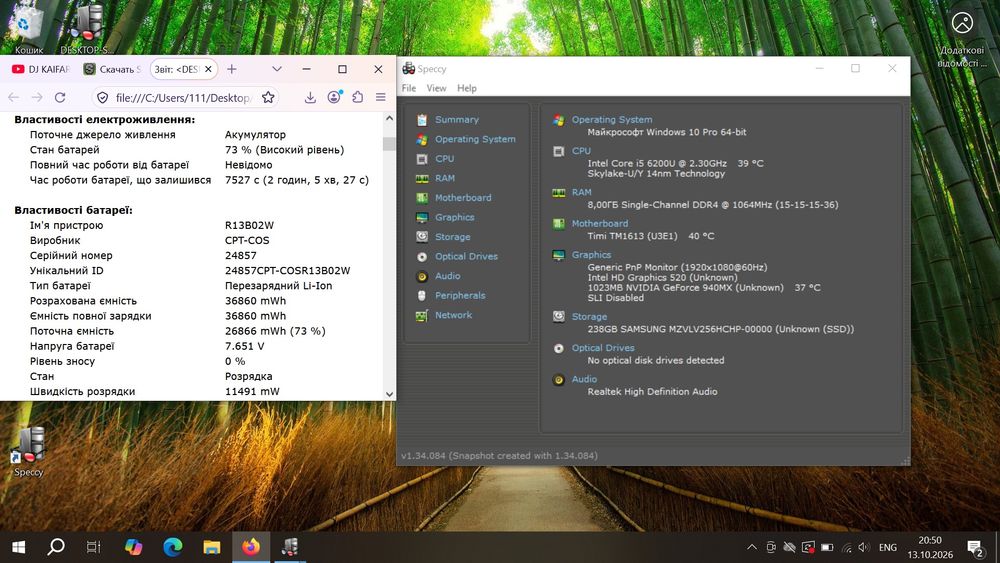Image resolution: width=1000 pixels, height=563 pixels.
Task: Select text 36860 mWh beside Розрахована ємність
Action: (x=255, y=301)
